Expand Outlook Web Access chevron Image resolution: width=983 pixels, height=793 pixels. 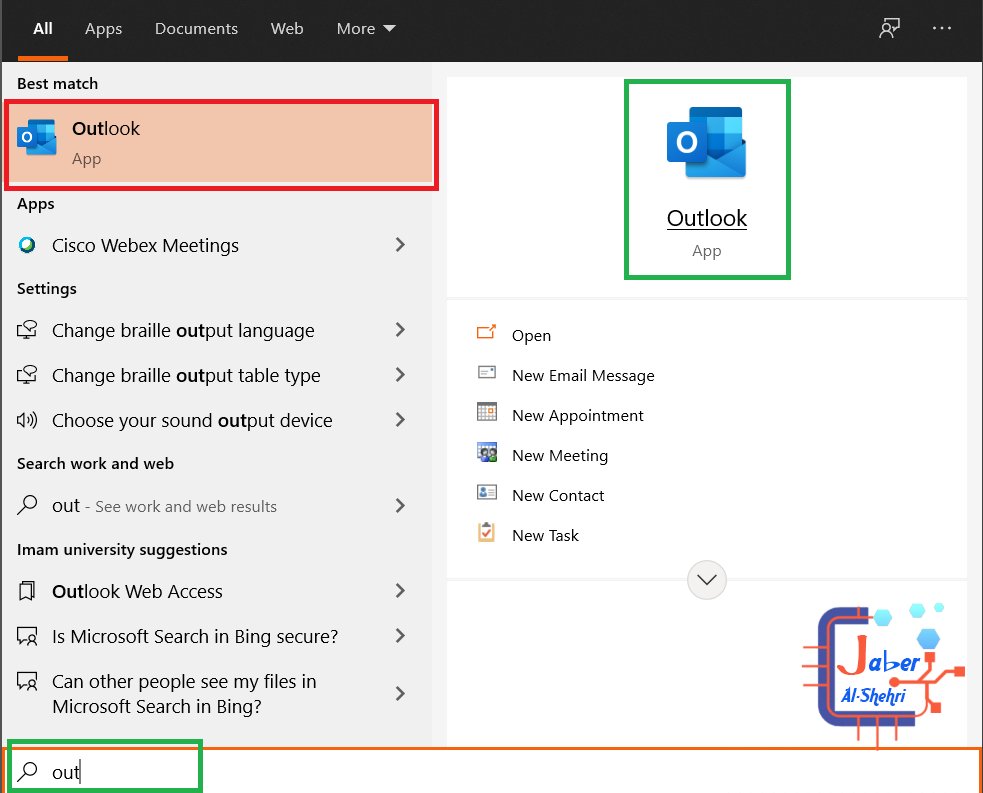pyautogui.click(x=400, y=591)
